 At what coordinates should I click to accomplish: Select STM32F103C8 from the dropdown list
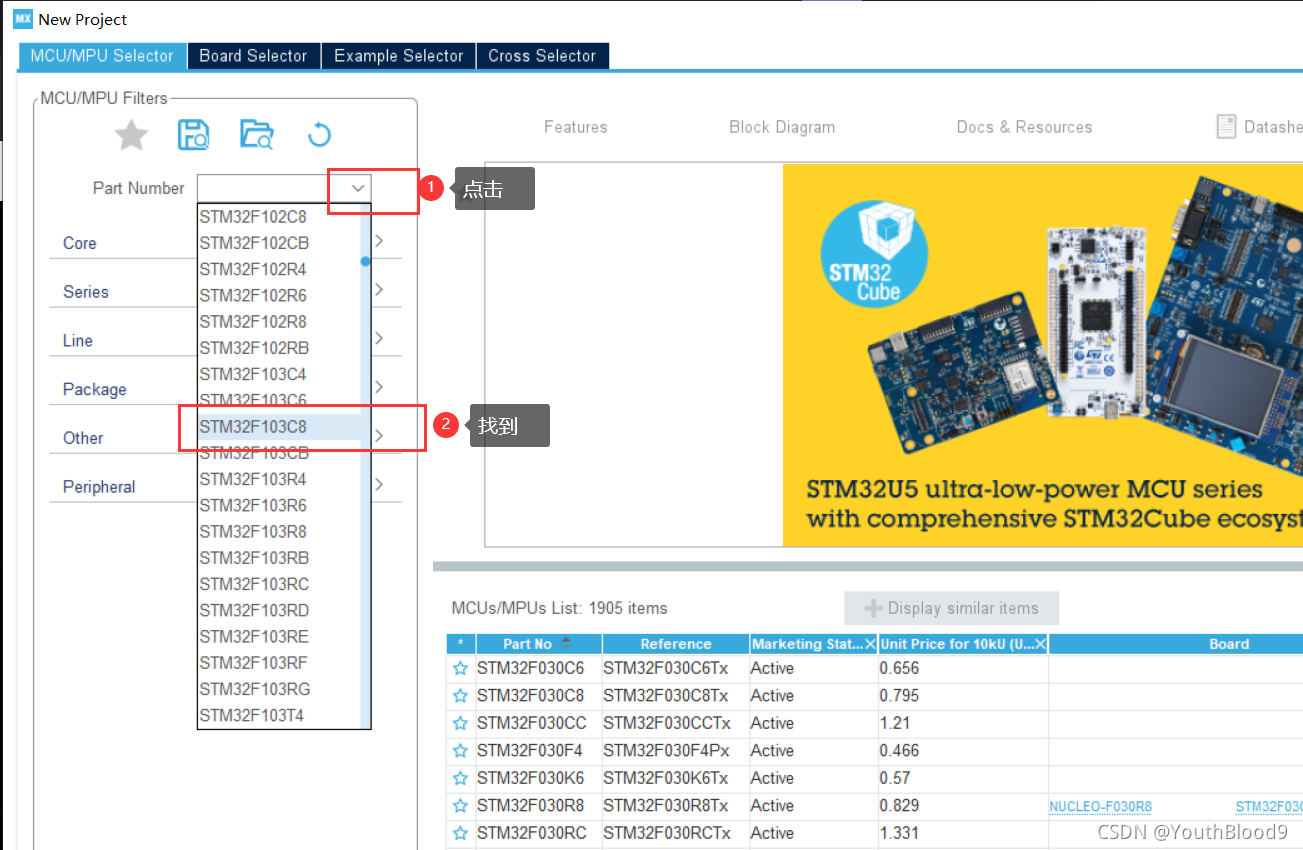tap(279, 427)
